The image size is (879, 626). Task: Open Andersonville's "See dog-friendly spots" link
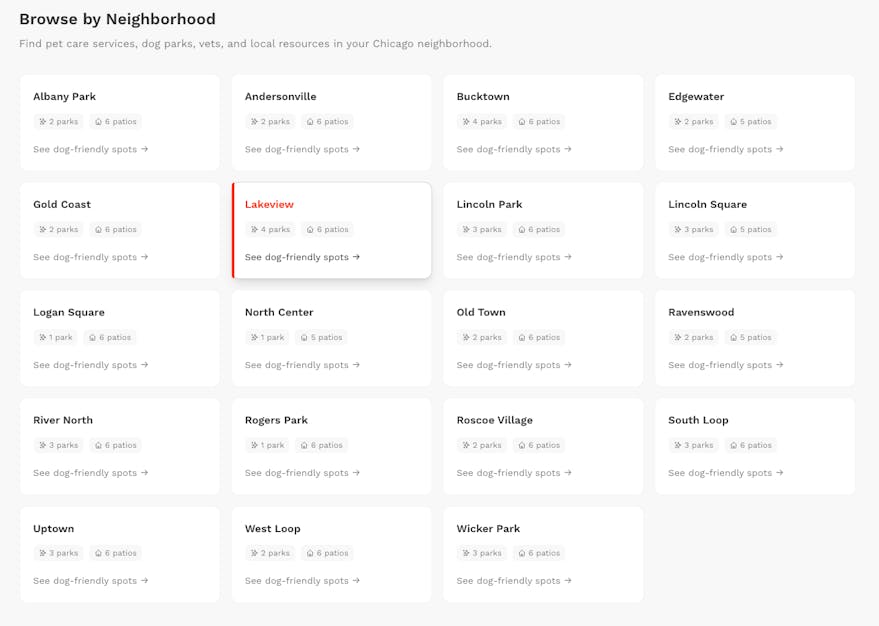pyautogui.click(x=302, y=149)
